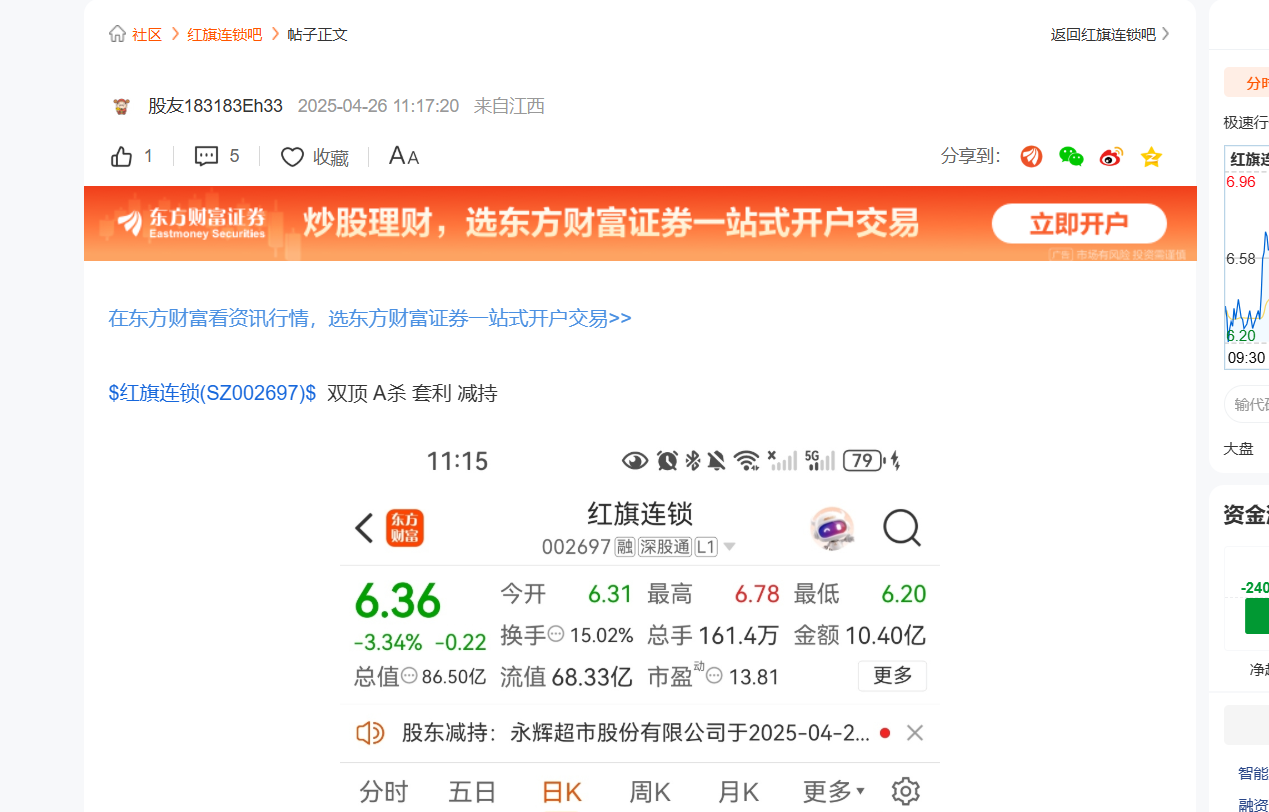Open user 股友183183Eh33 profile

click(x=215, y=106)
